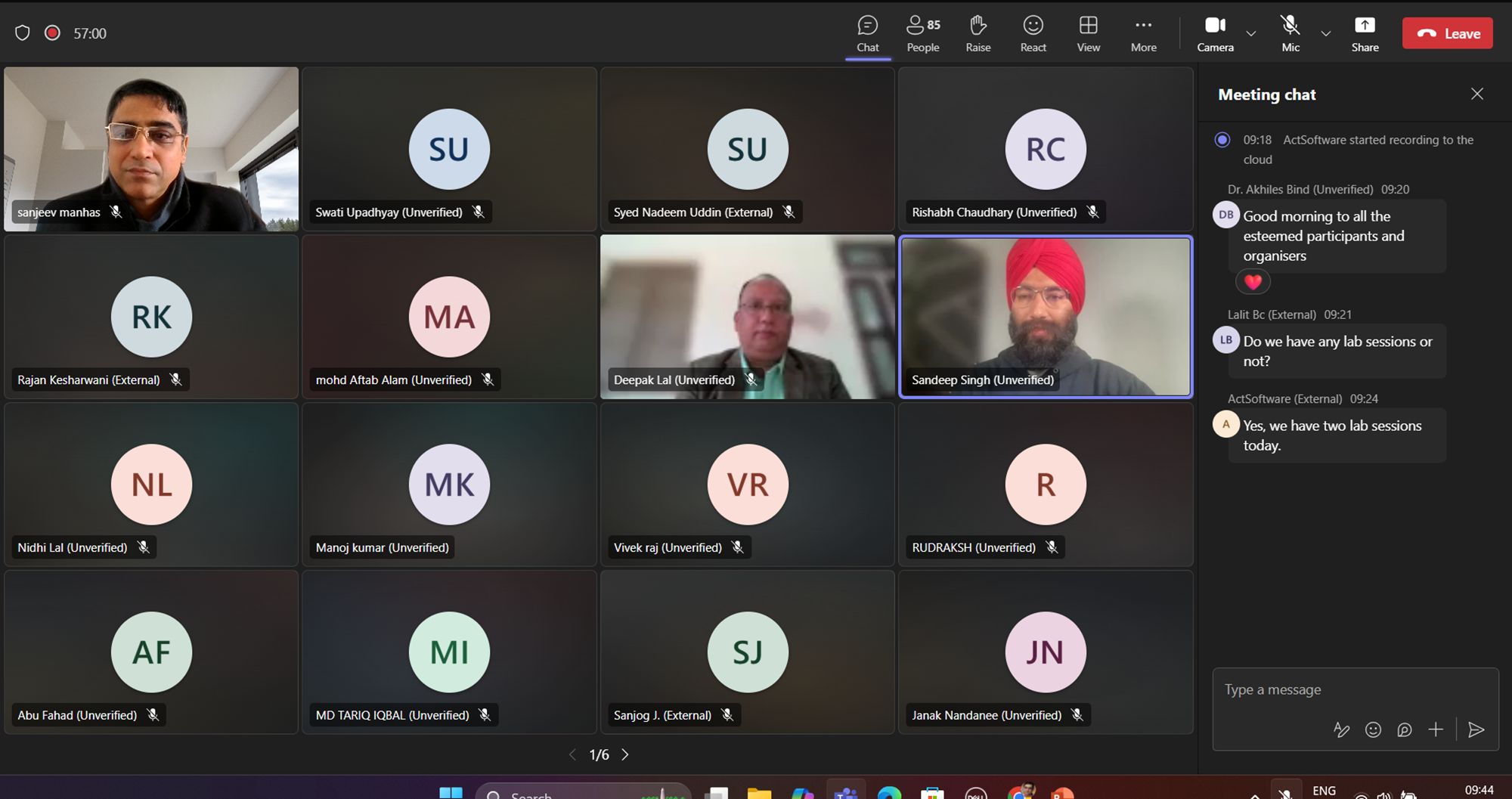1512x799 pixels.
Task: Click the red Leave button
Action: pyautogui.click(x=1447, y=33)
